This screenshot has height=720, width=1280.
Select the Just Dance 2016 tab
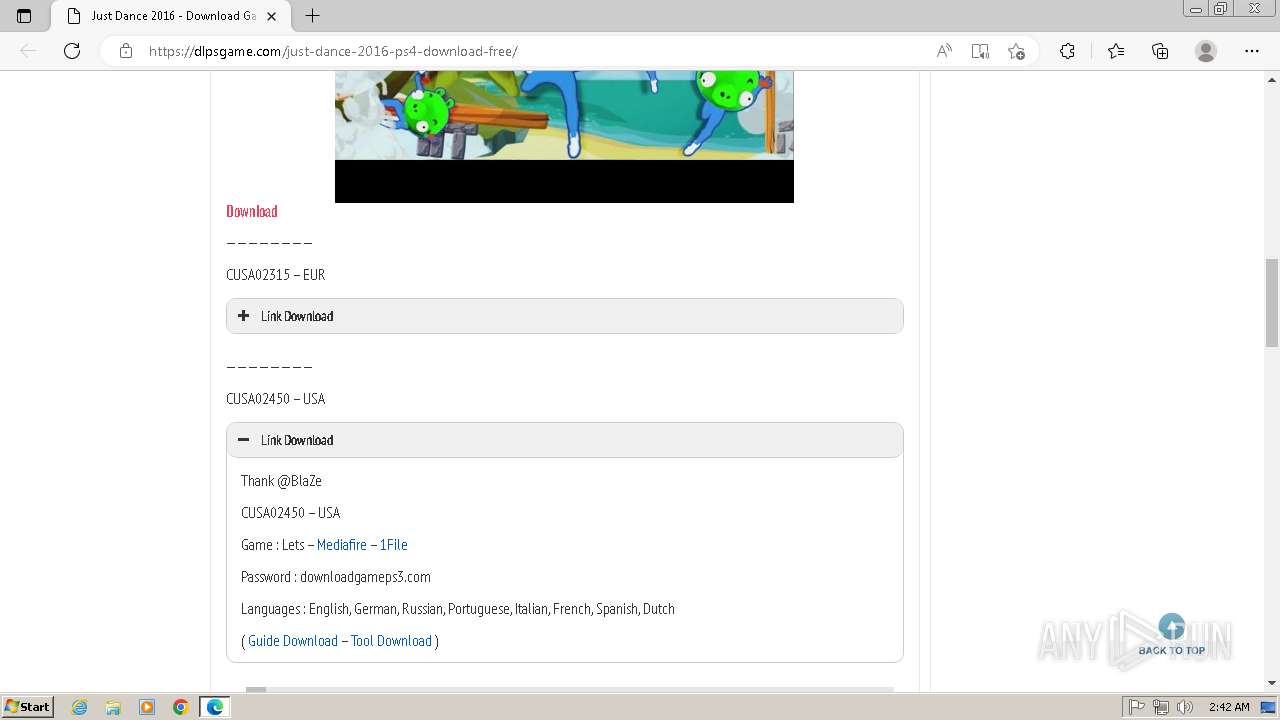point(170,16)
